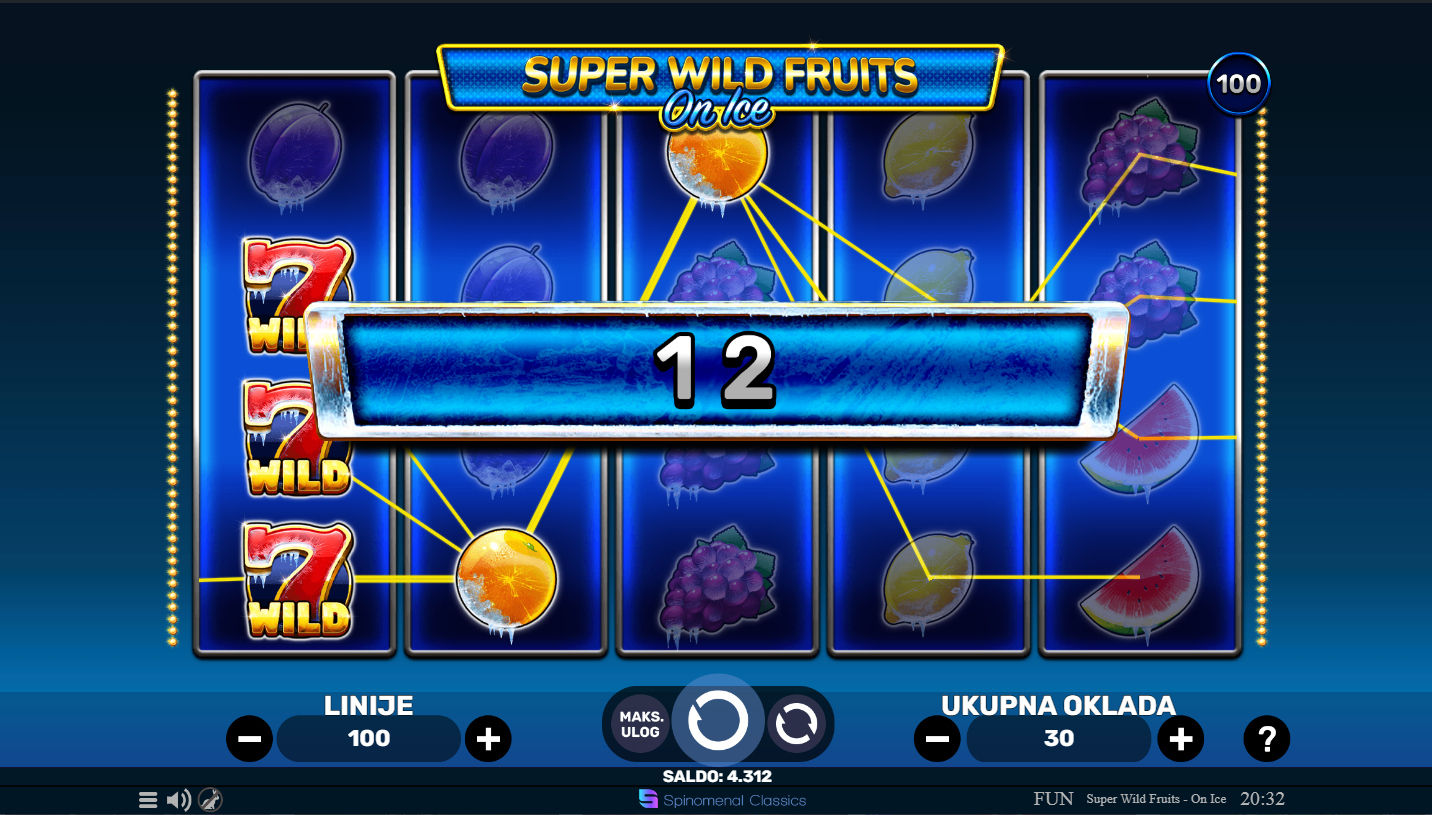
Task: Lower Ukupna Oklada using minus button
Action: pos(937,739)
